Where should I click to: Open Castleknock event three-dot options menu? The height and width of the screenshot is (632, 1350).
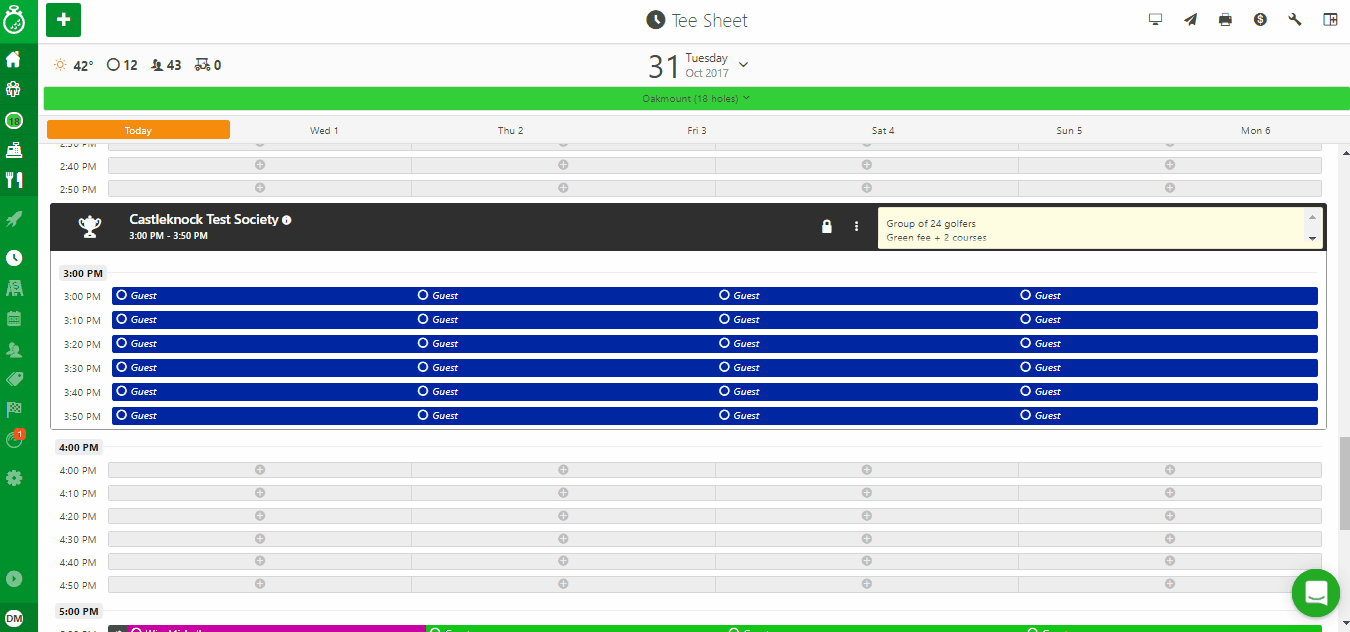pyautogui.click(x=856, y=227)
